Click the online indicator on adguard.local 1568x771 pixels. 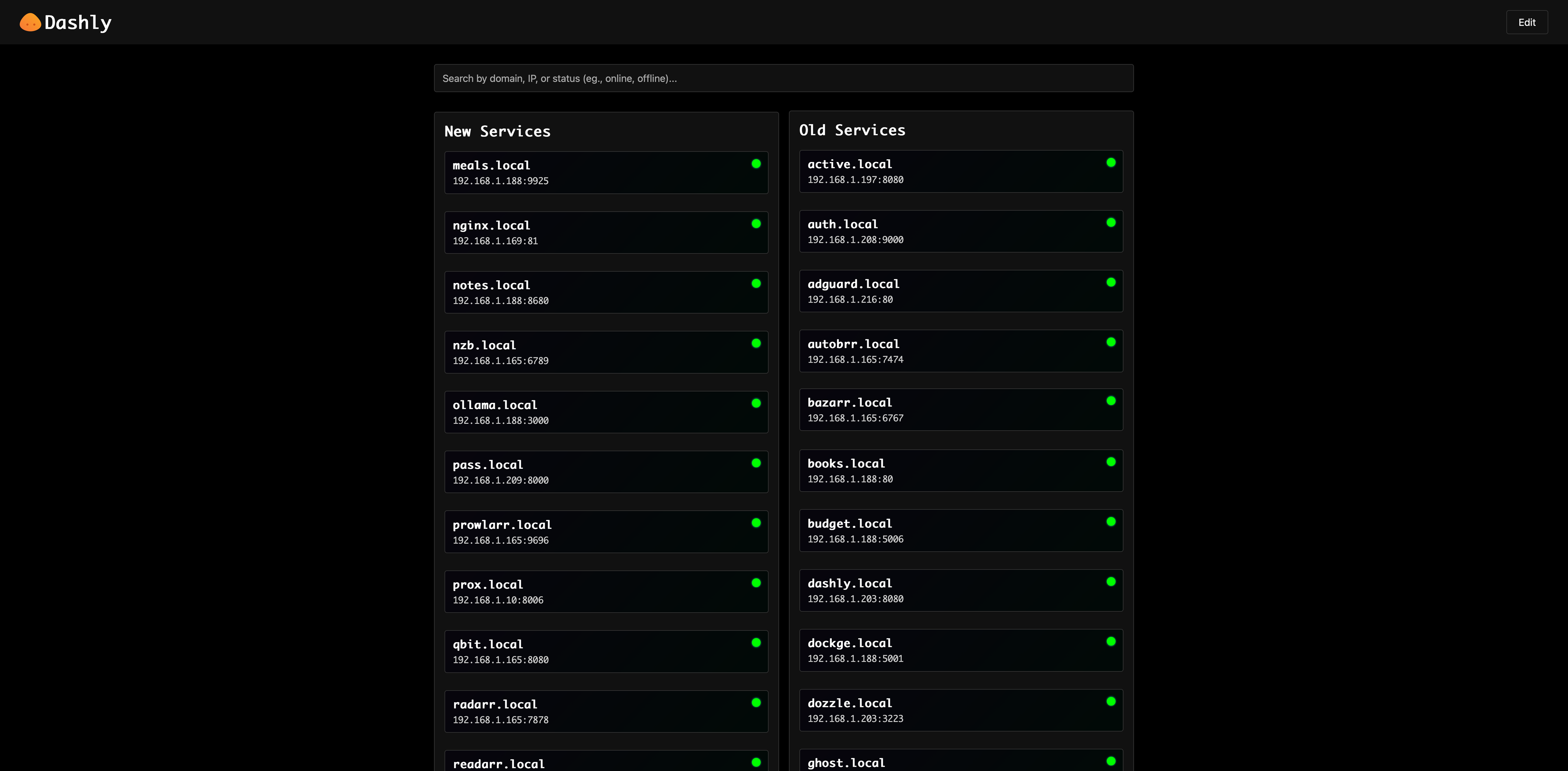coord(1111,282)
